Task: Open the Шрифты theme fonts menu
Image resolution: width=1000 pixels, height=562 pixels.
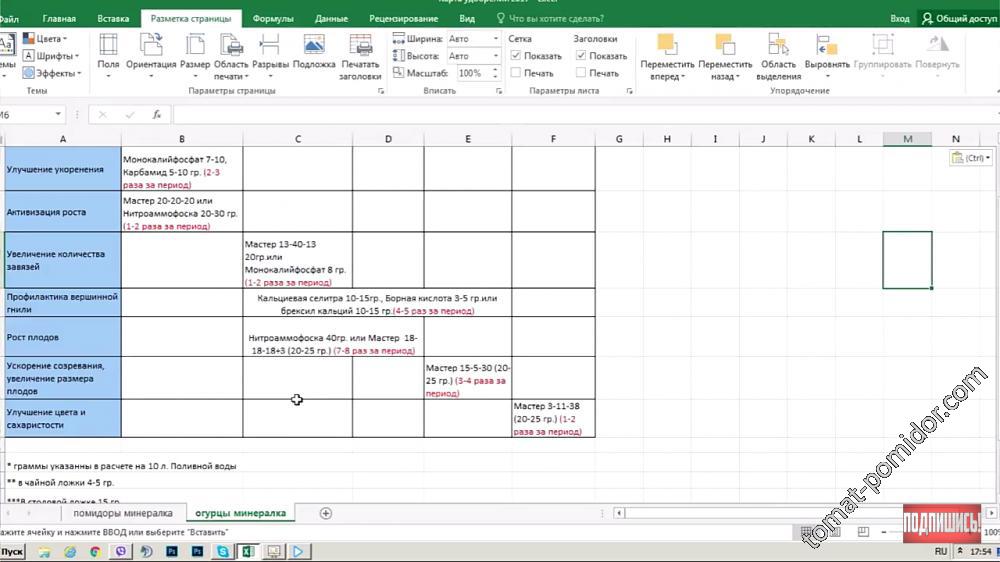Action: coord(51,56)
